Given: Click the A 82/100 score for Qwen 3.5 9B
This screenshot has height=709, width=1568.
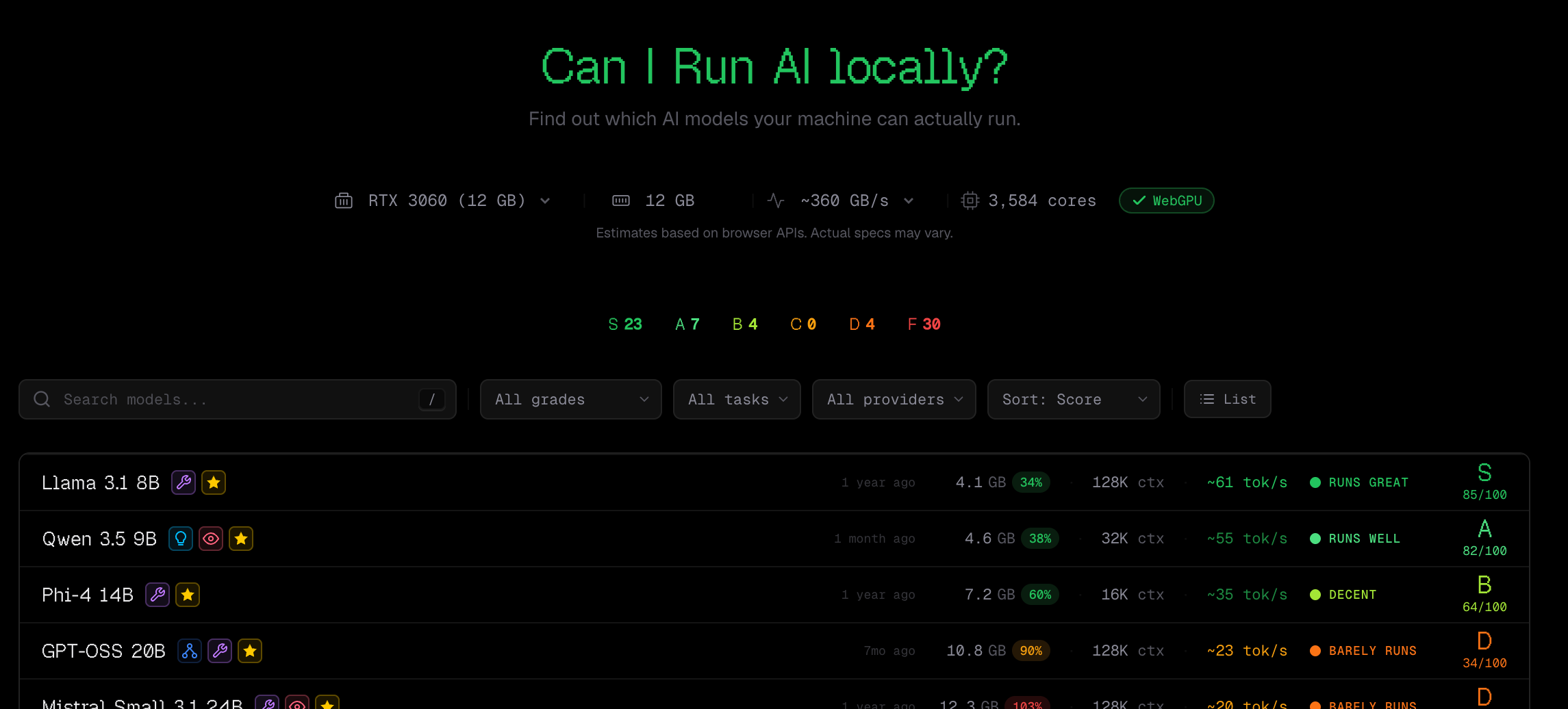Looking at the screenshot, I should click(x=1484, y=538).
